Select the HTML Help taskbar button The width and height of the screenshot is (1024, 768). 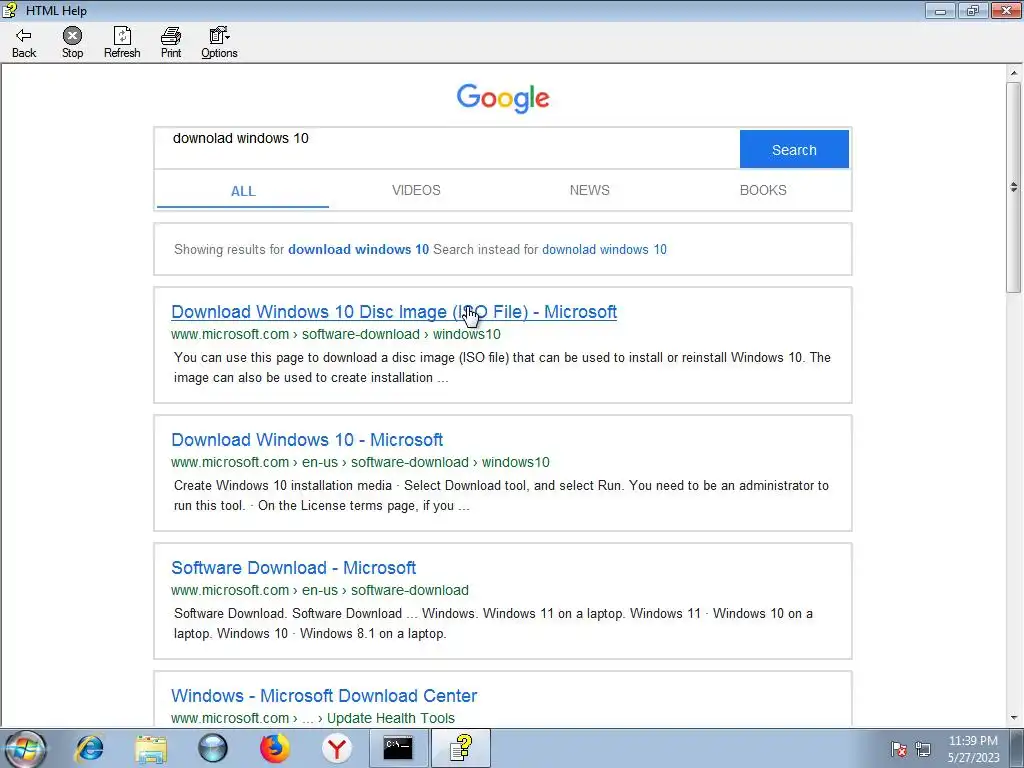click(x=460, y=748)
